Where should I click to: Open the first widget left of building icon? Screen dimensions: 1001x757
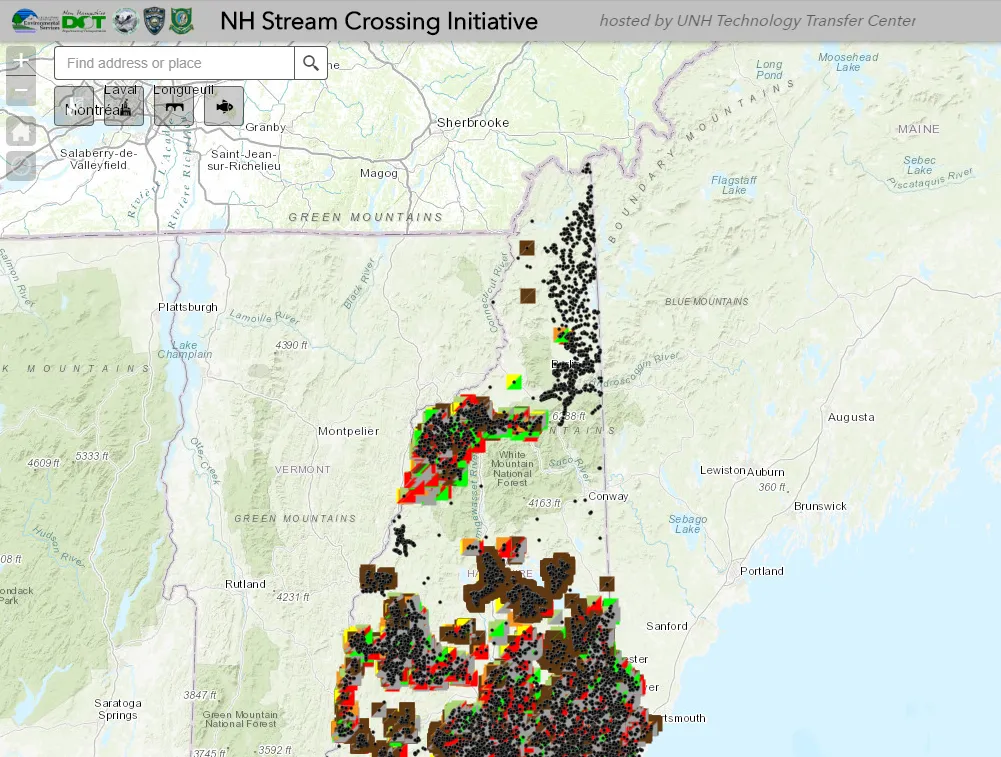point(74,106)
